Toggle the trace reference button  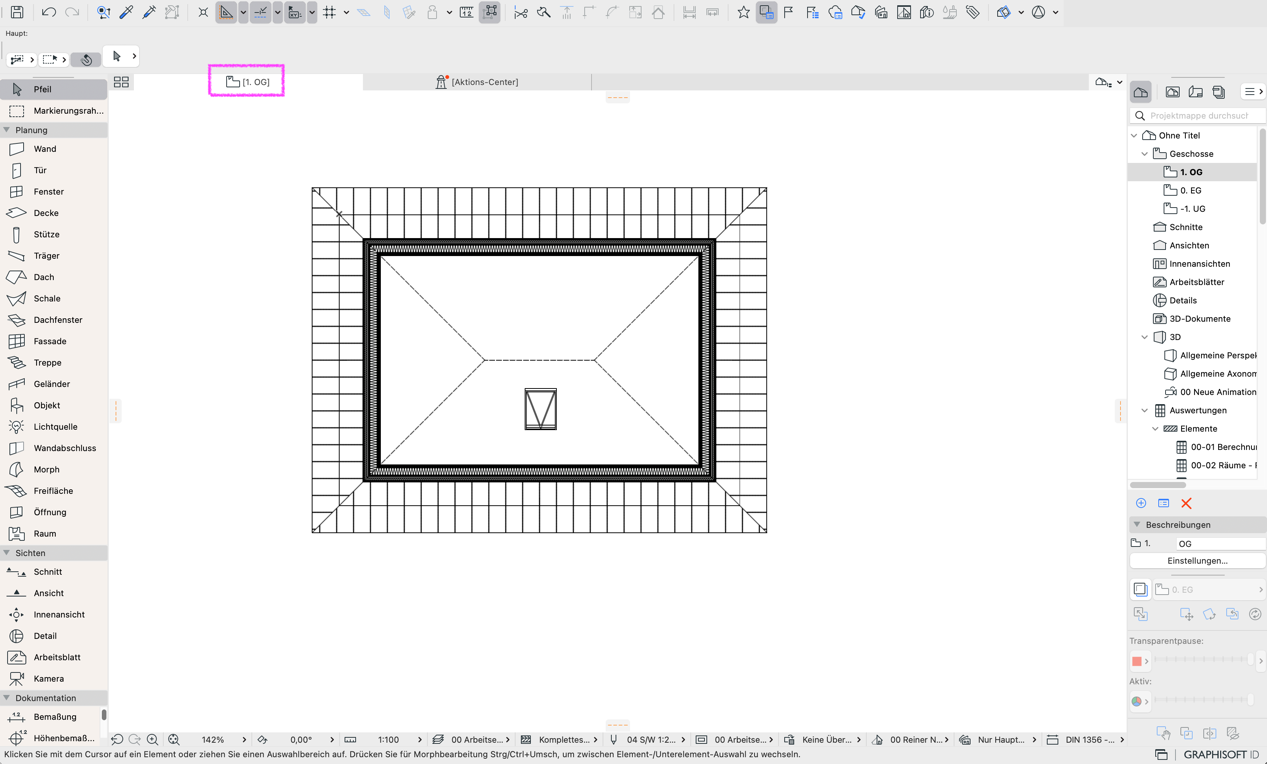(x=766, y=13)
